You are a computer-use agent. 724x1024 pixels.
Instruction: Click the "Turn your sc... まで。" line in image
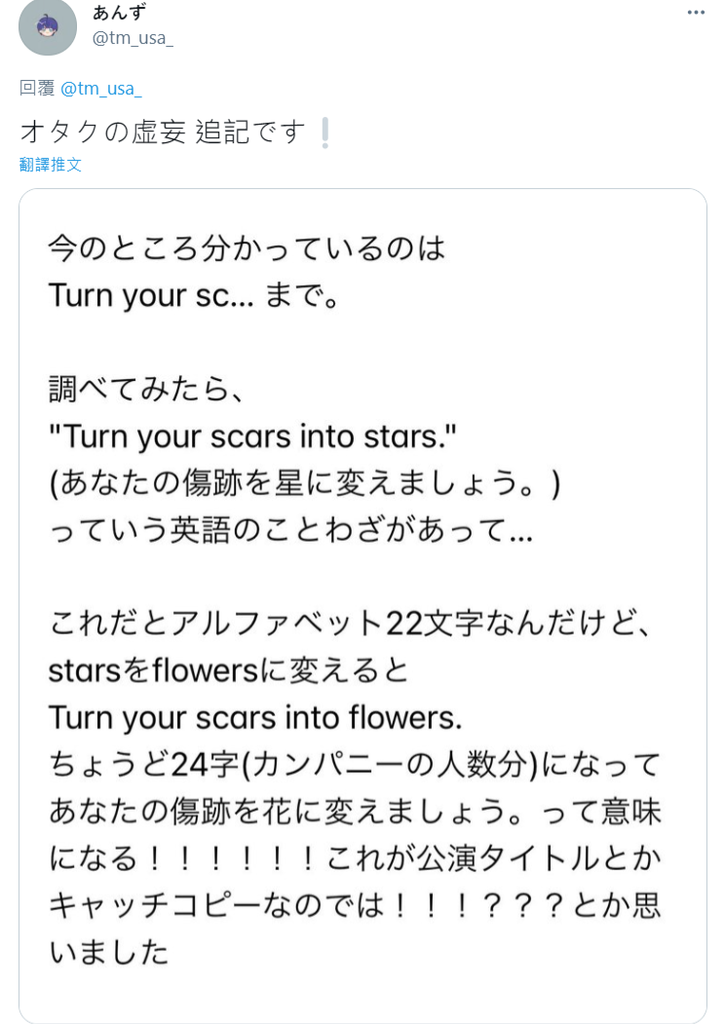(x=193, y=296)
